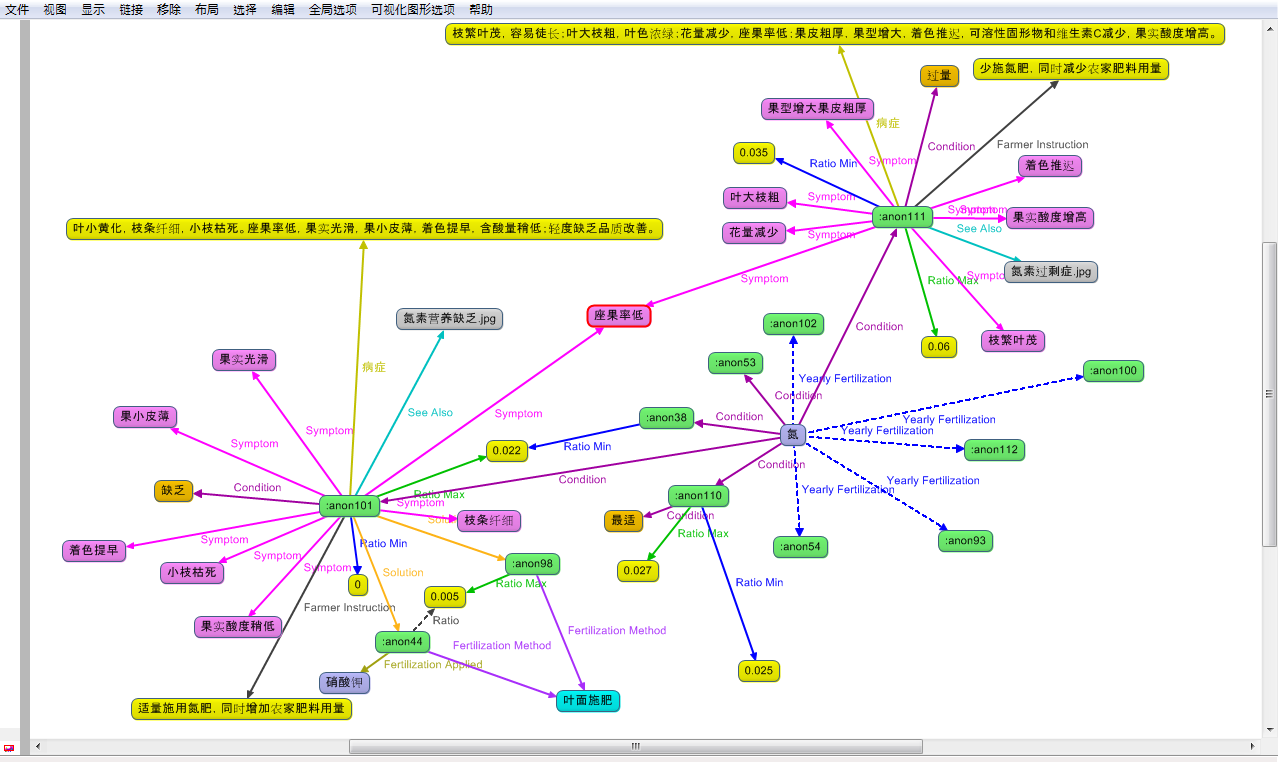Screen dimensions: 1278x762
Task: Select the yellow 0.022 value node
Action: (507, 451)
